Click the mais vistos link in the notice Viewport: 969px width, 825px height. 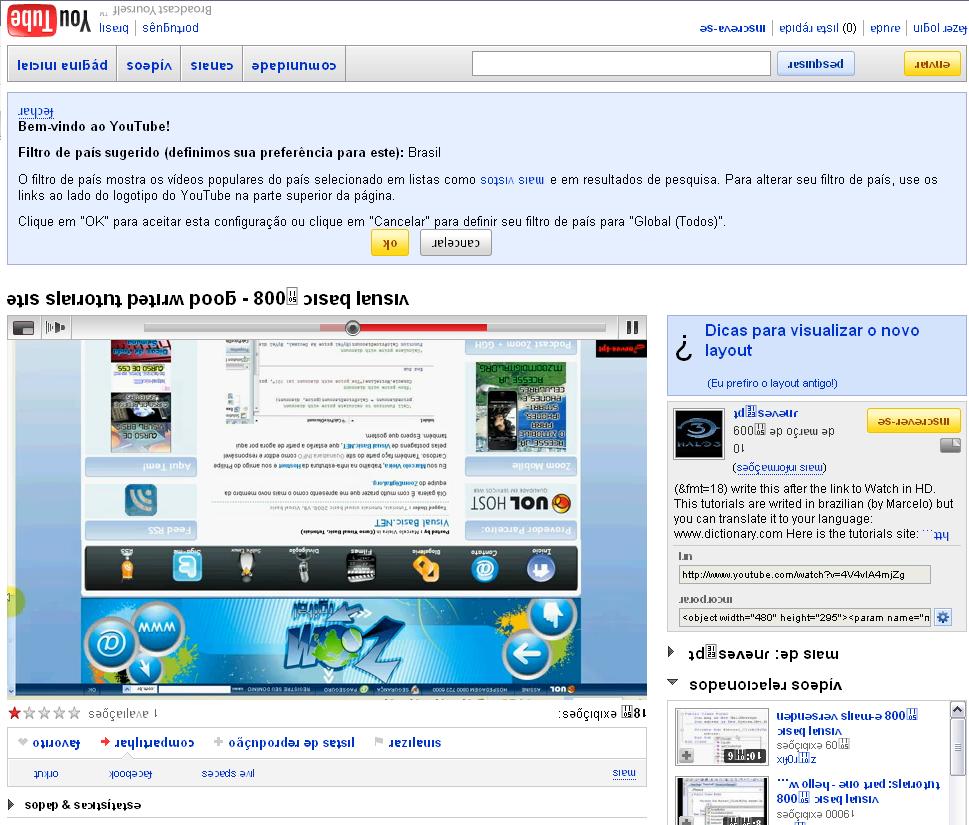[x=512, y=180]
